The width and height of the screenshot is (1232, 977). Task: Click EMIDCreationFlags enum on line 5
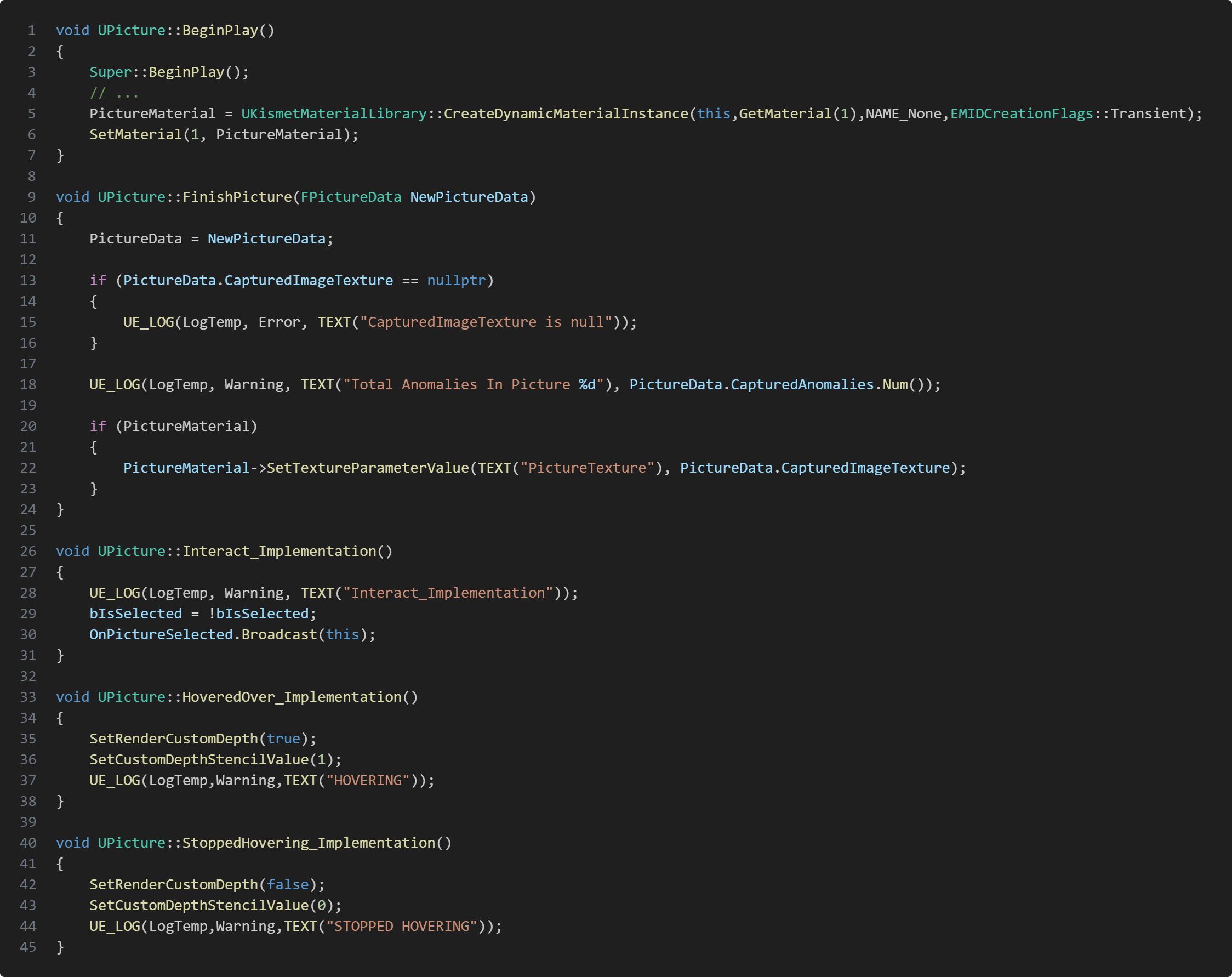click(x=1021, y=114)
